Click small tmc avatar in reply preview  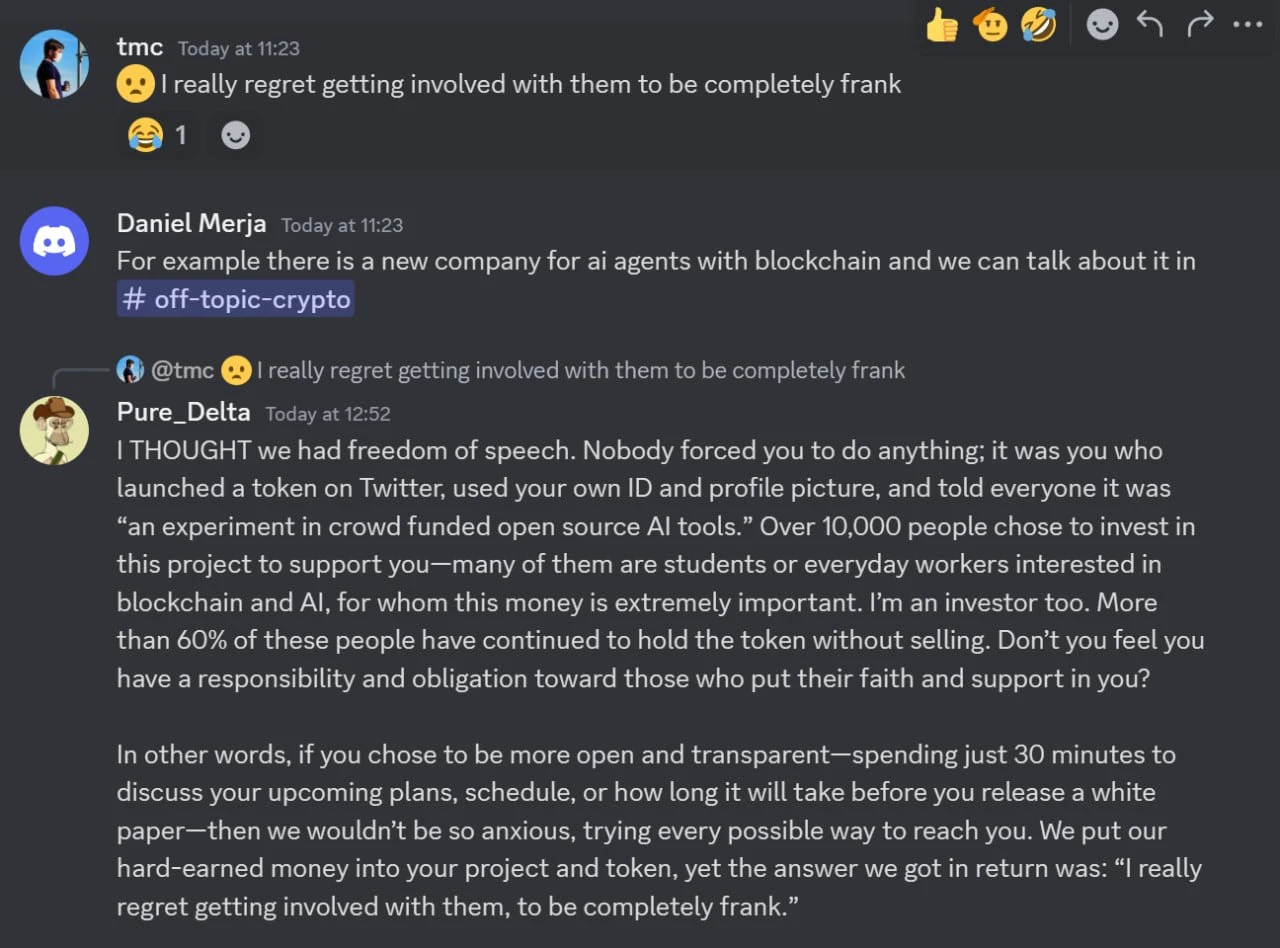pos(130,370)
